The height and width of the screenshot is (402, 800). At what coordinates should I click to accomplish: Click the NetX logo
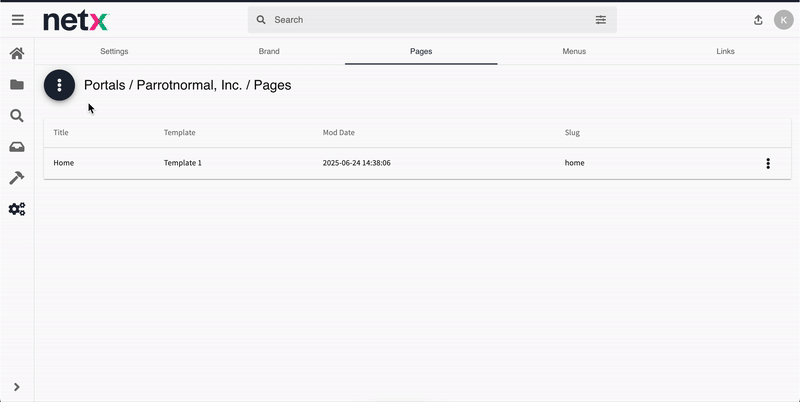[76, 20]
